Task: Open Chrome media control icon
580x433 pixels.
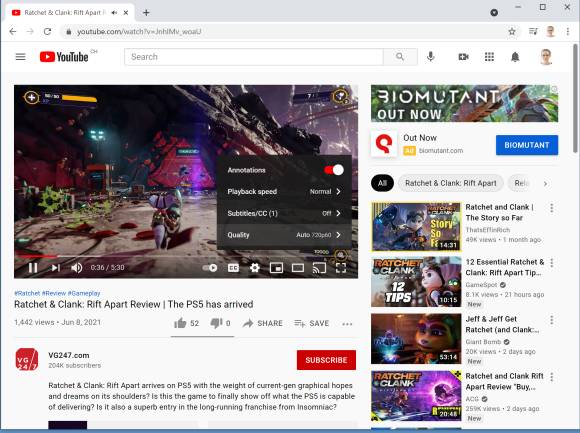Action: (x=533, y=31)
